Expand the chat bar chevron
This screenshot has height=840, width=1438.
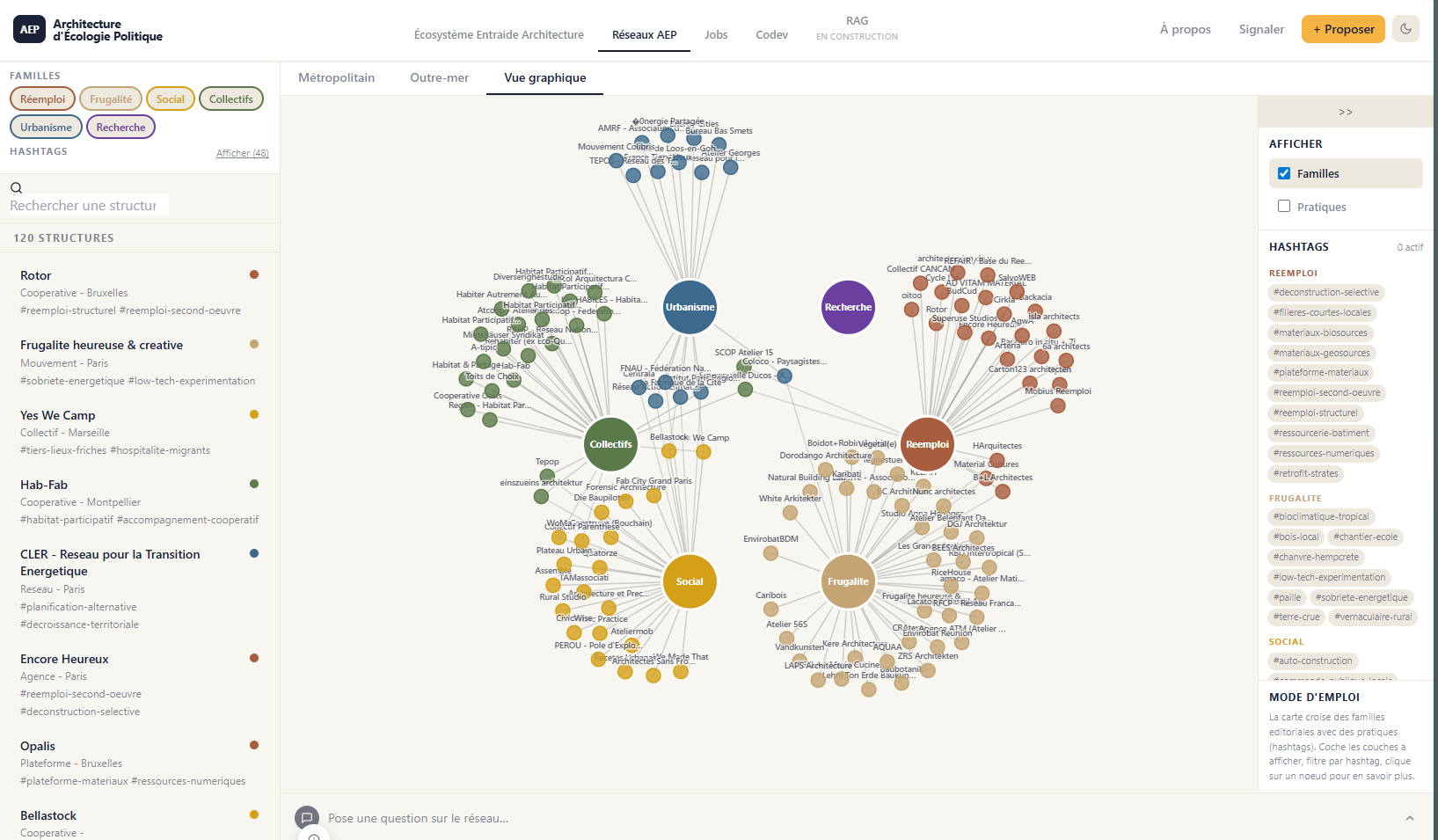point(1410,818)
